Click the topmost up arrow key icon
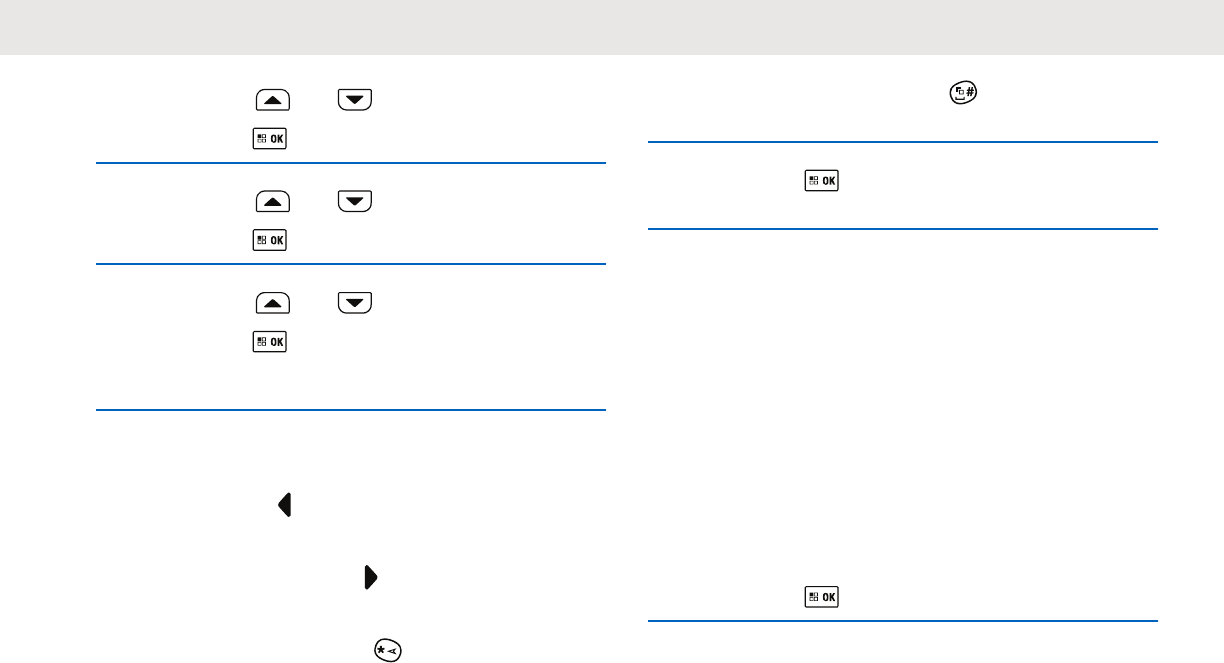The height and width of the screenshot is (663, 1224). (x=273, y=99)
